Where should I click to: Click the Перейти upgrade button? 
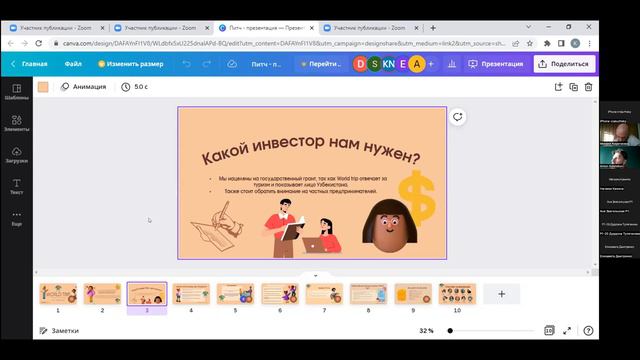point(321,64)
